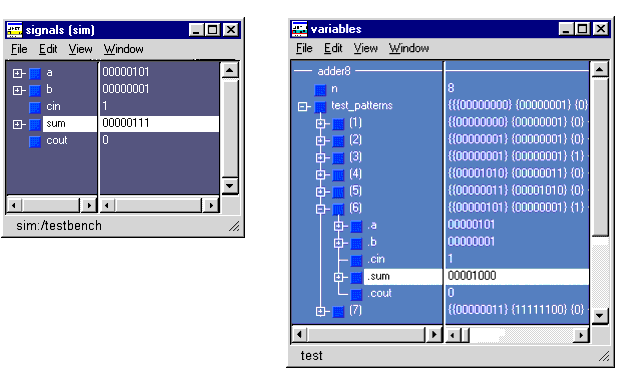Expand test pattern entry (7)
This screenshot has width=618, height=383.
320,311
